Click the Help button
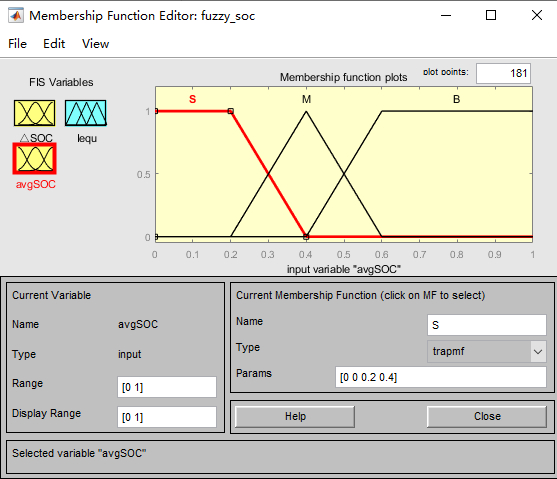This screenshot has width=557, height=479. pyautogui.click(x=295, y=416)
